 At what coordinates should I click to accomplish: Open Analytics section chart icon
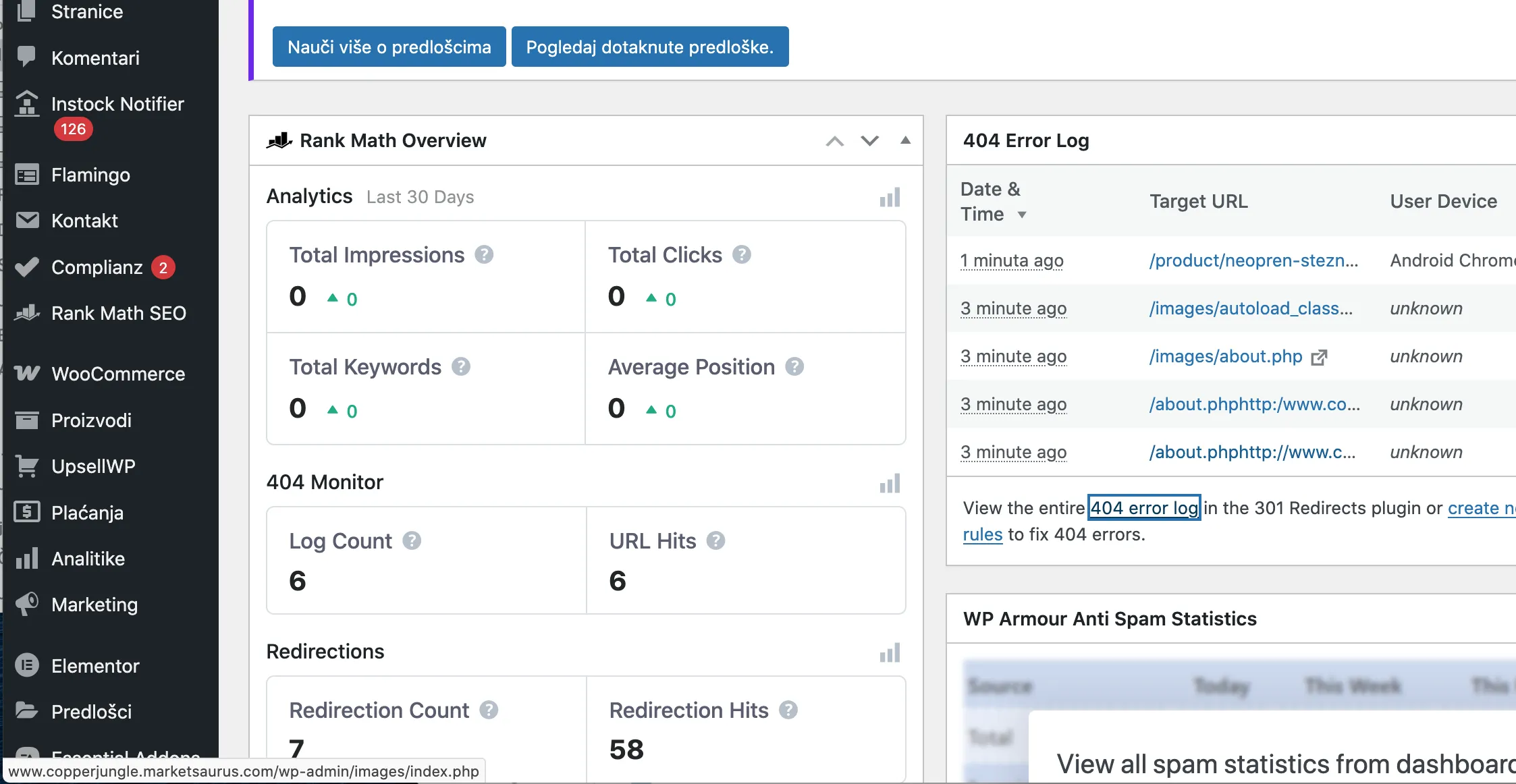point(890,197)
